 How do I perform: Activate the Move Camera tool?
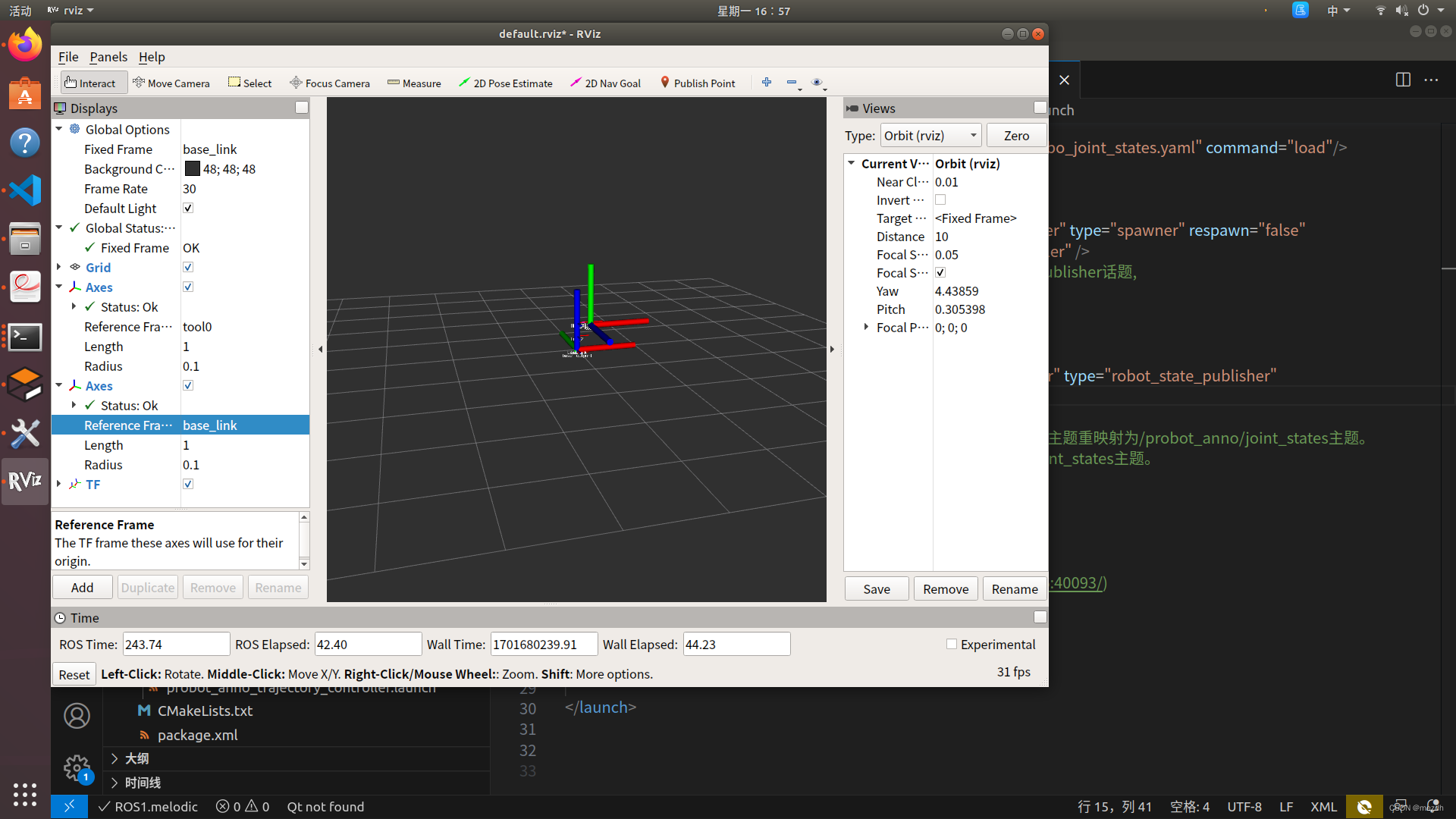pyautogui.click(x=171, y=83)
